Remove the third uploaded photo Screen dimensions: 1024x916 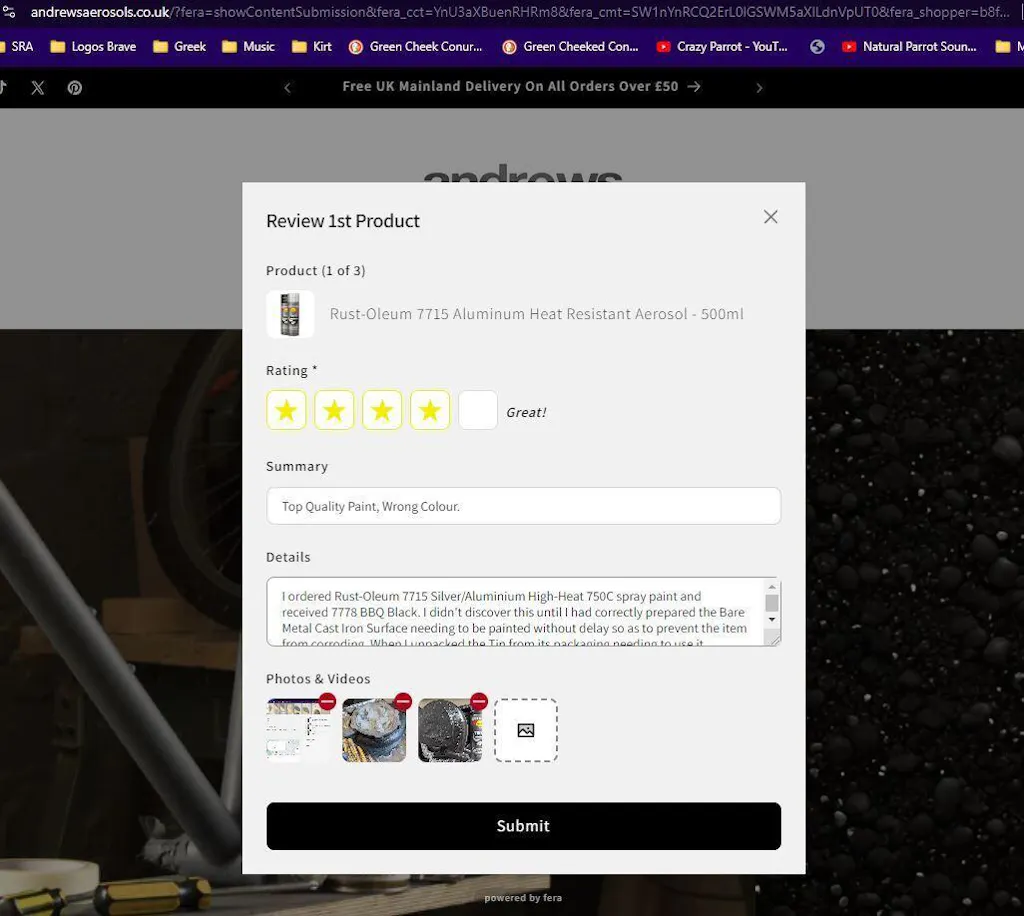(x=479, y=701)
